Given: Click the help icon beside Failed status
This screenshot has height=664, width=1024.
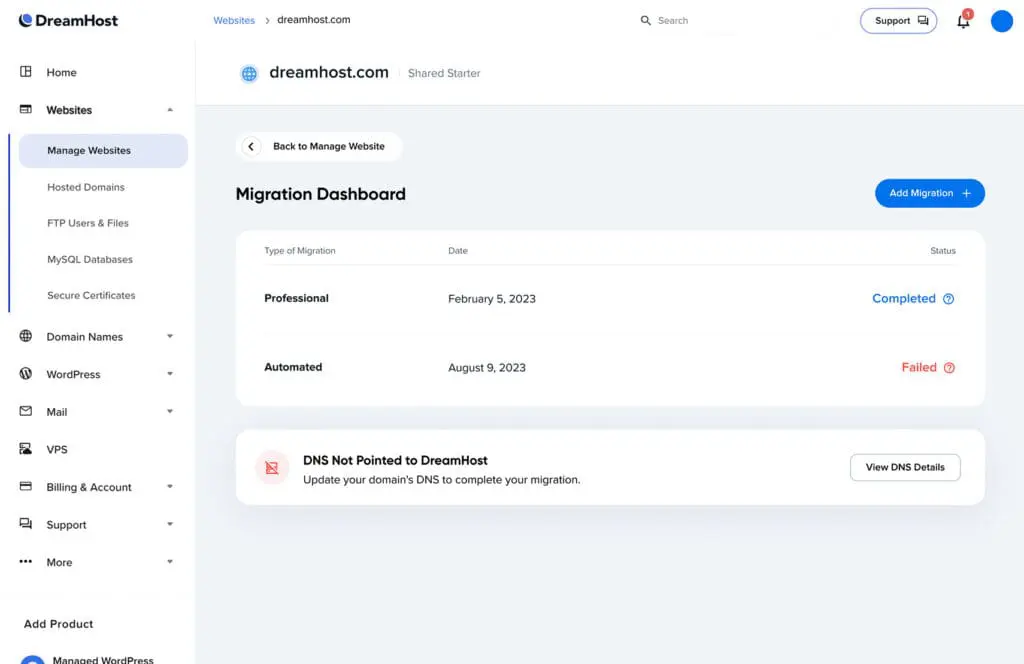Looking at the screenshot, I should [x=950, y=368].
